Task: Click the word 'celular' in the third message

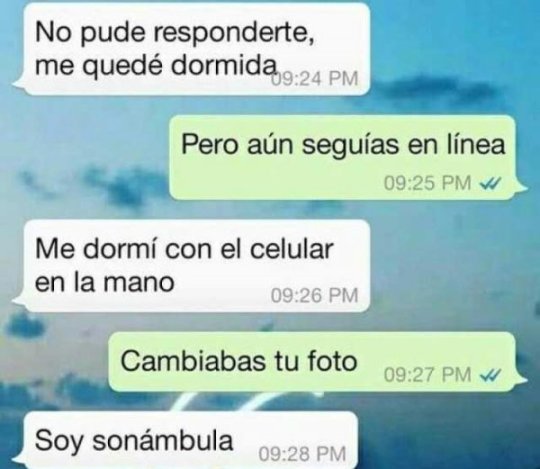Action: coord(291,249)
